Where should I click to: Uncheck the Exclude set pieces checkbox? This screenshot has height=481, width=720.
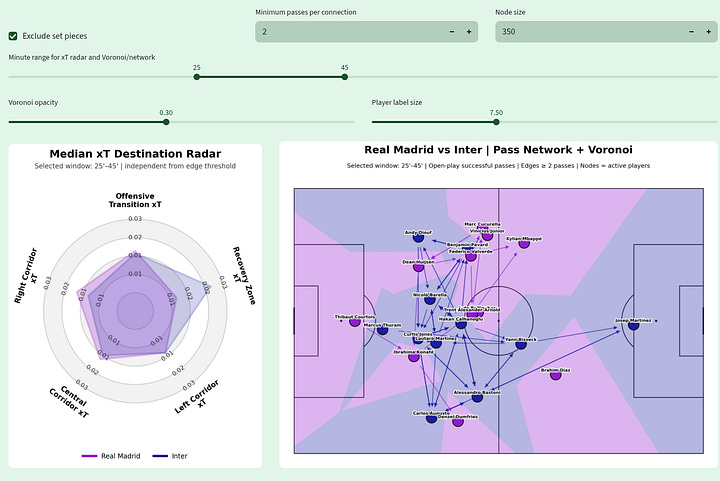tap(13, 36)
